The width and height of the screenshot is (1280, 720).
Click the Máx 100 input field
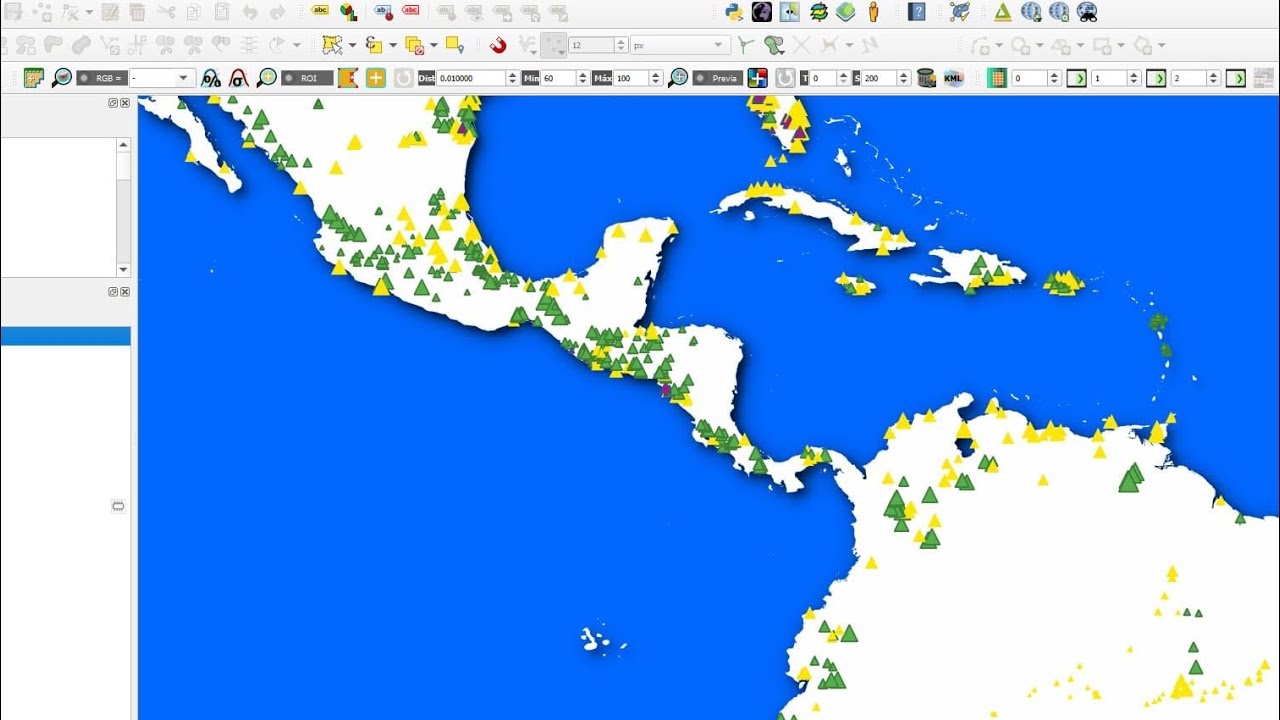pos(632,78)
